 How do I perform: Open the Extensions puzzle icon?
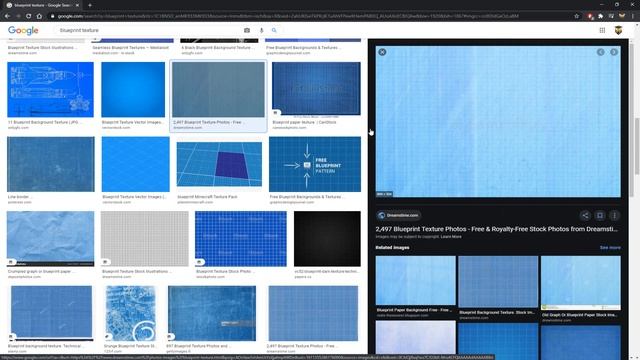(x=600, y=16)
